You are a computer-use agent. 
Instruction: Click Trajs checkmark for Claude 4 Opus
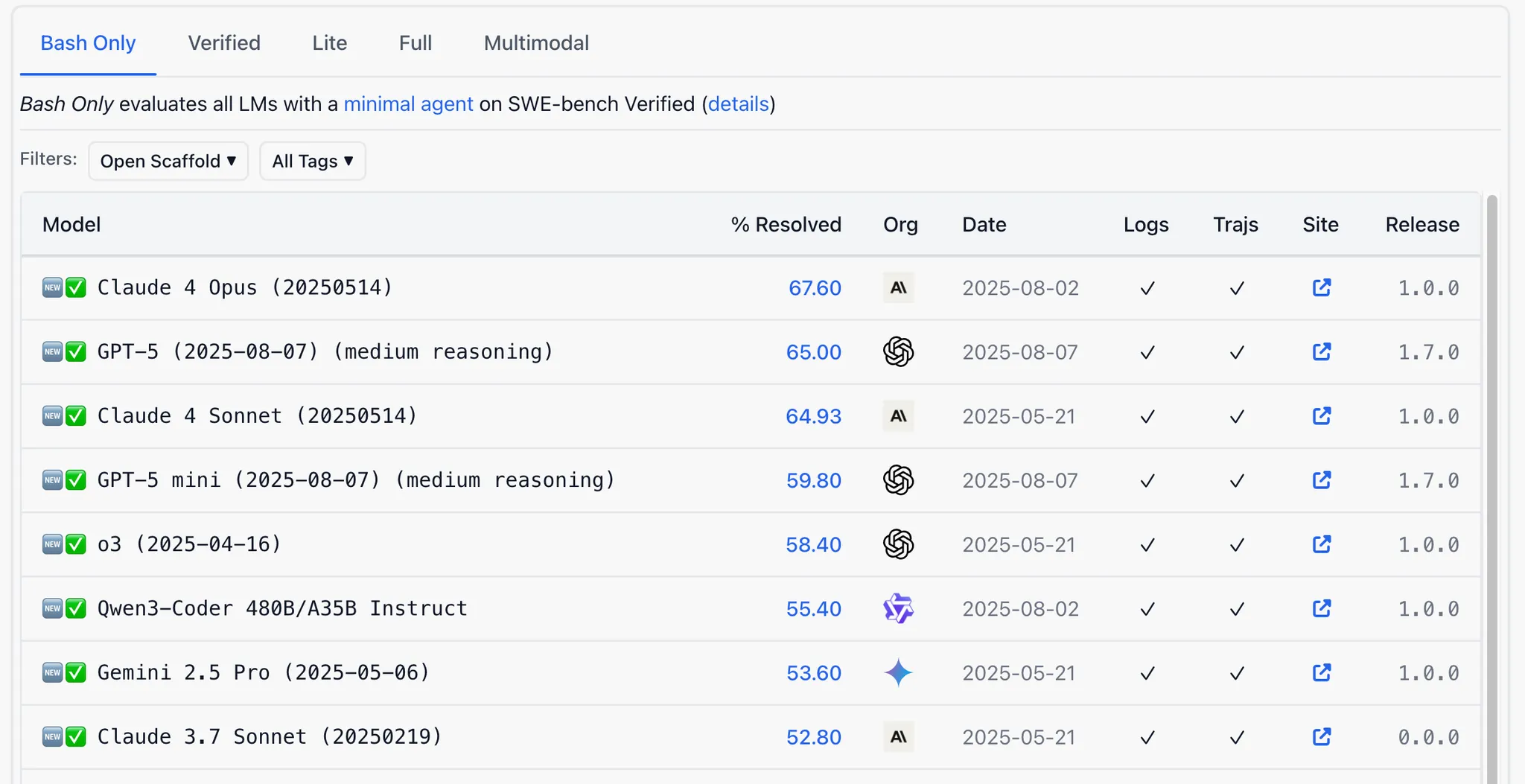[x=1237, y=288]
